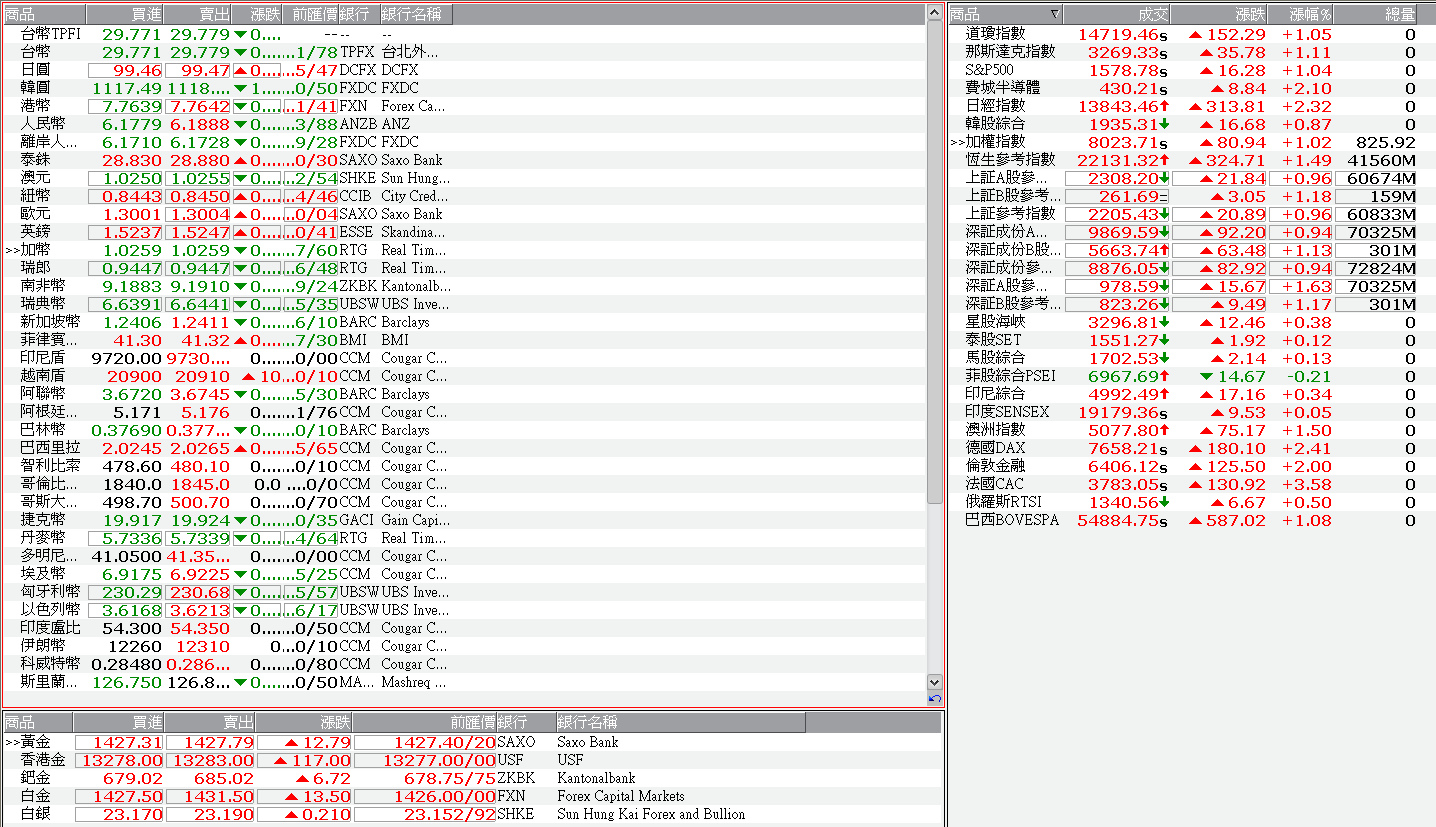This screenshot has height=827, width=1436.
Task: Select the 白金 row in metals panel
Action: [472, 796]
